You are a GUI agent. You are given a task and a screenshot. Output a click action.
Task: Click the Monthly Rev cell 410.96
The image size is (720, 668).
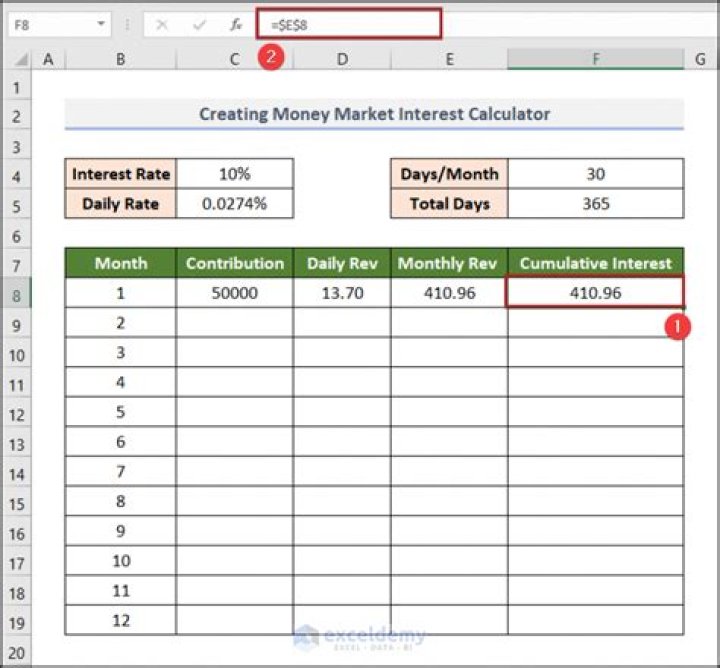[449, 293]
